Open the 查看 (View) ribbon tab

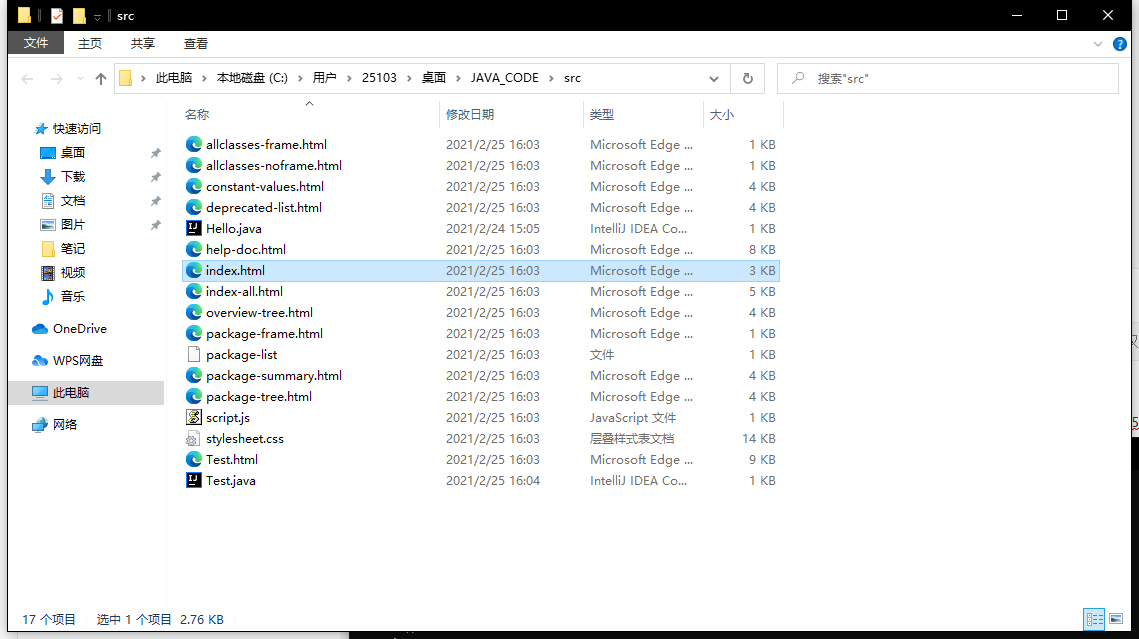tap(196, 44)
